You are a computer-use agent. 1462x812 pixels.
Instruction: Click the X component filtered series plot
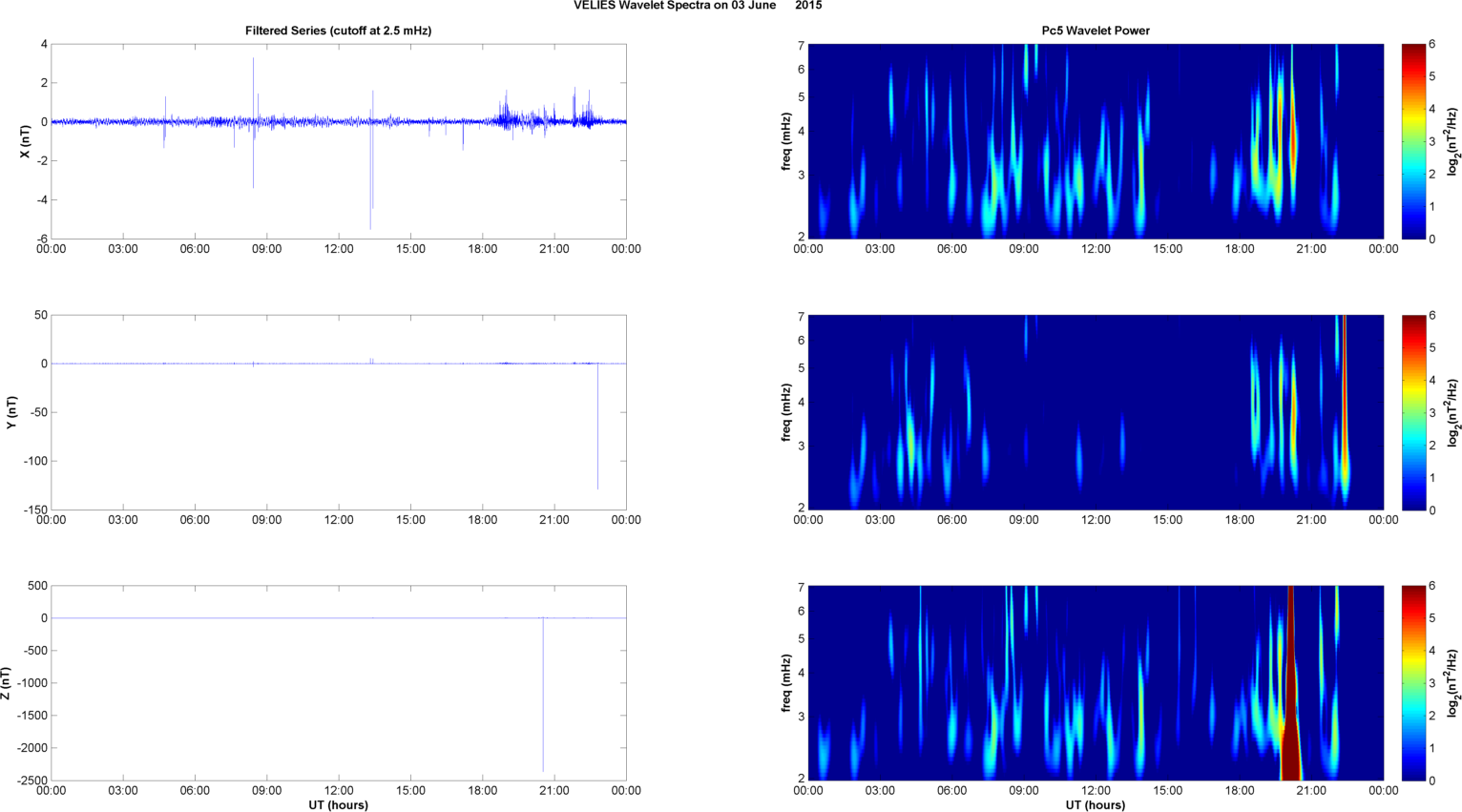(x=339, y=141)
